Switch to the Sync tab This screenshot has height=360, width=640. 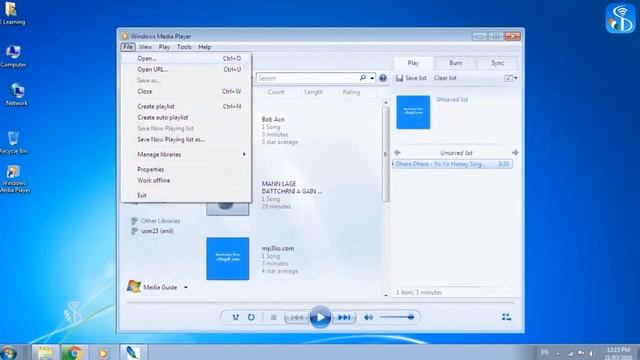[497, 63]
